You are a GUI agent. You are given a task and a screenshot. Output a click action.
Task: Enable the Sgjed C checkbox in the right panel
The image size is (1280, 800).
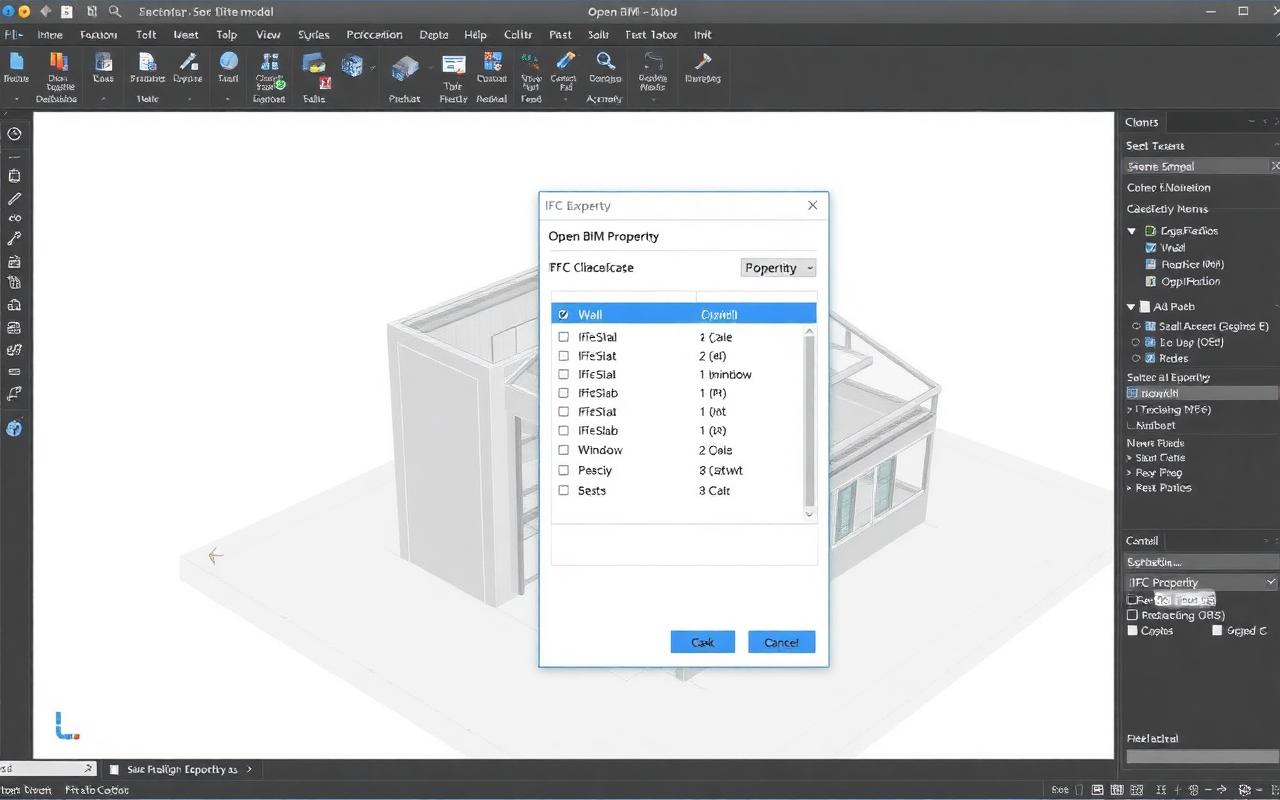[x=1217, y=631]
